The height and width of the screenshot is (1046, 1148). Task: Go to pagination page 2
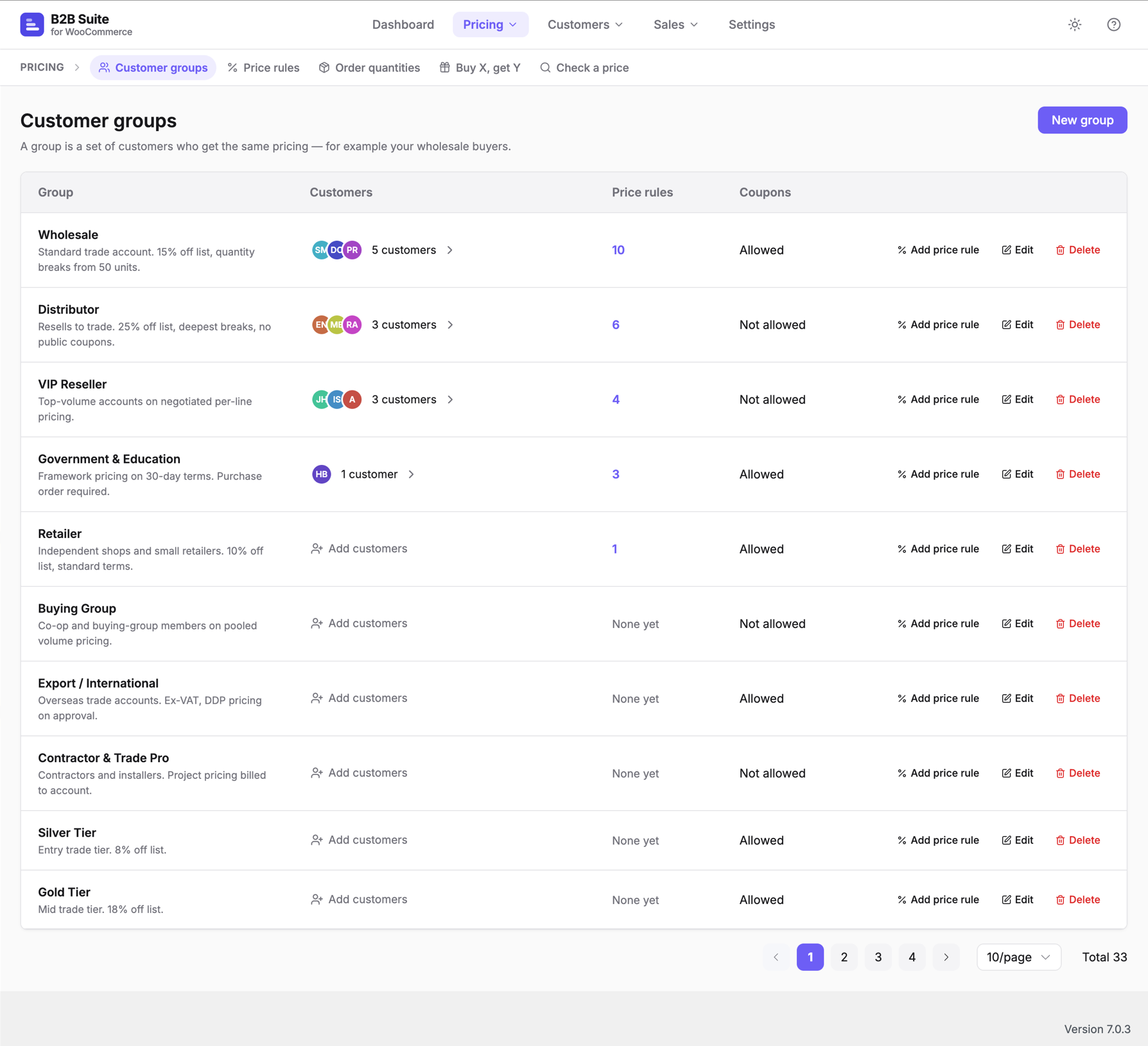pos(844,957)
